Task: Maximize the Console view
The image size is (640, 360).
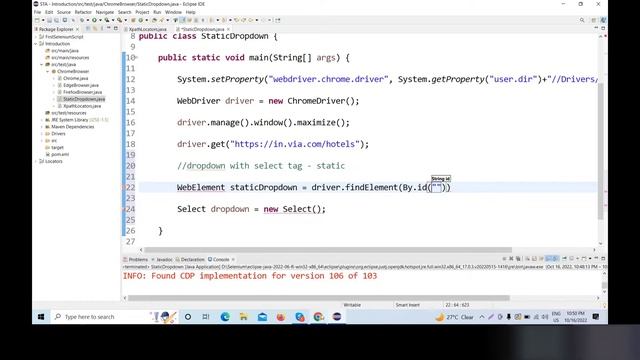Action: click(603, 258)
